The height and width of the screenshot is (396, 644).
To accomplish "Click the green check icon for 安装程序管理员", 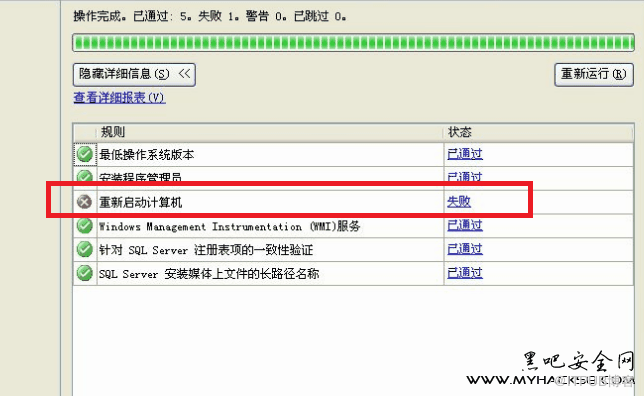I will tap(85, 176).
